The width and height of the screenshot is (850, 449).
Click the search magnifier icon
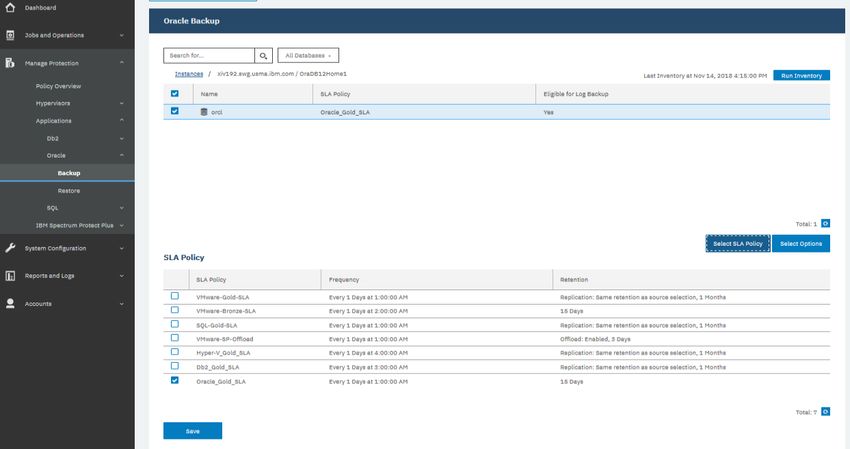tap(263, 55)
